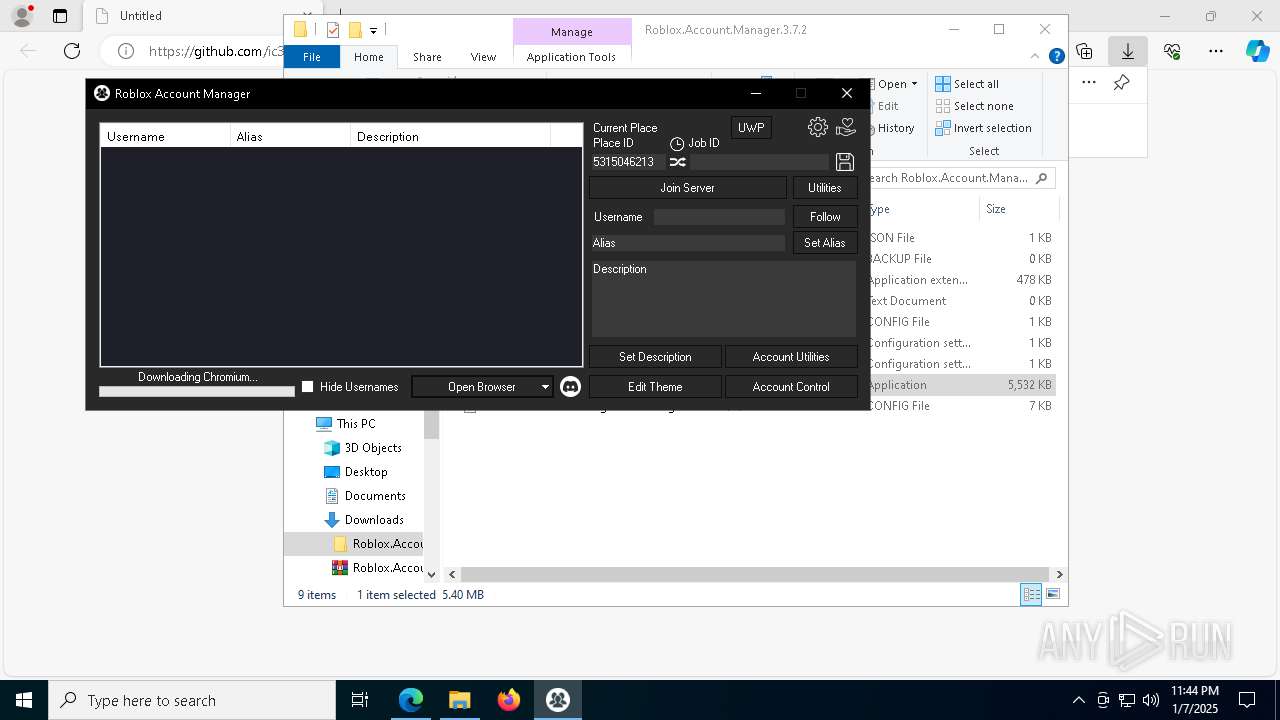Open the File menu in Explorer
This screenshot has width=1280, height=720.
(312, 57)
